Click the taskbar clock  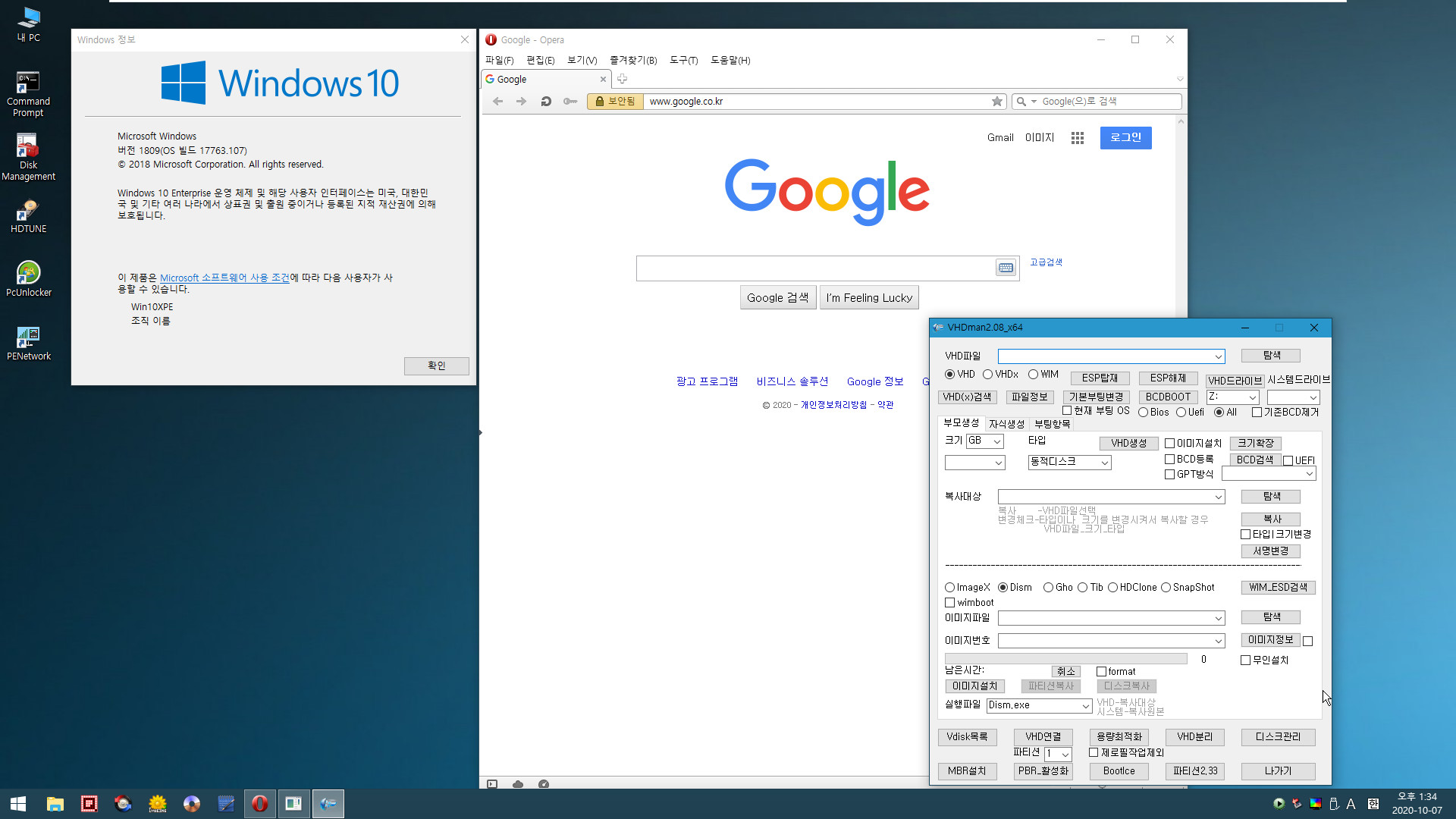pos(1417,804)
